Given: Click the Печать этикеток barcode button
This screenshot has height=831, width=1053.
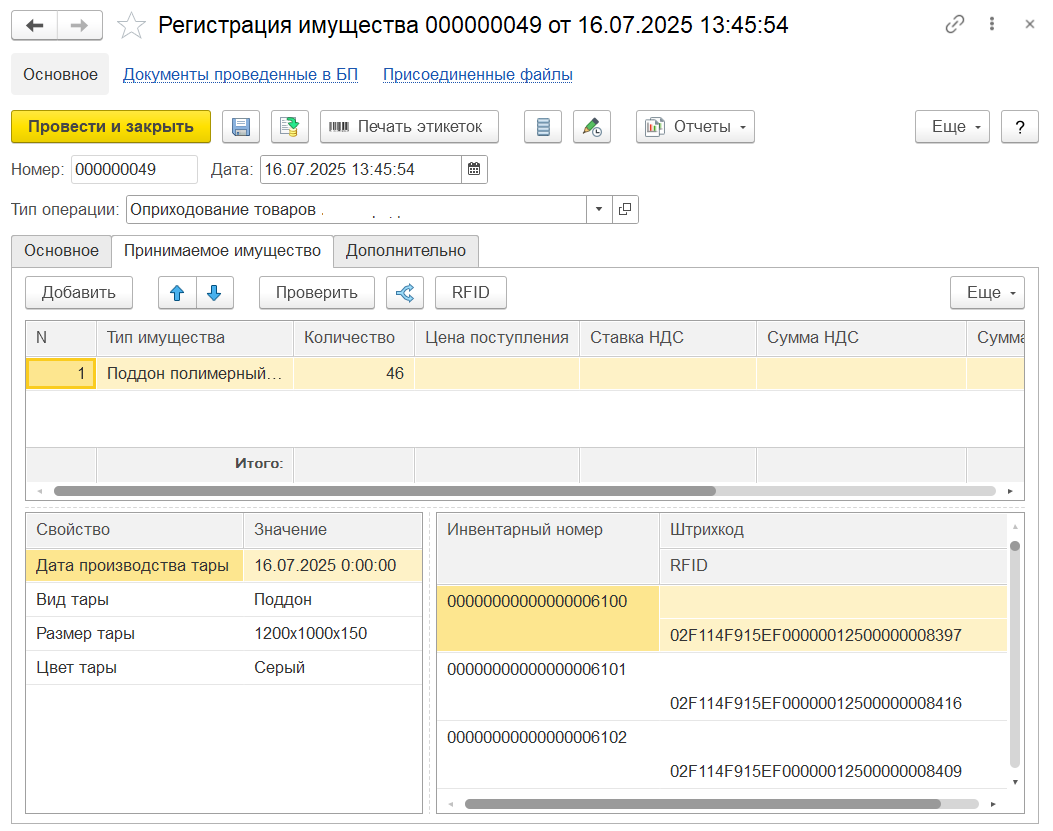Looking at the screenshot, I should pyautogui.click(x=408, y=127).
